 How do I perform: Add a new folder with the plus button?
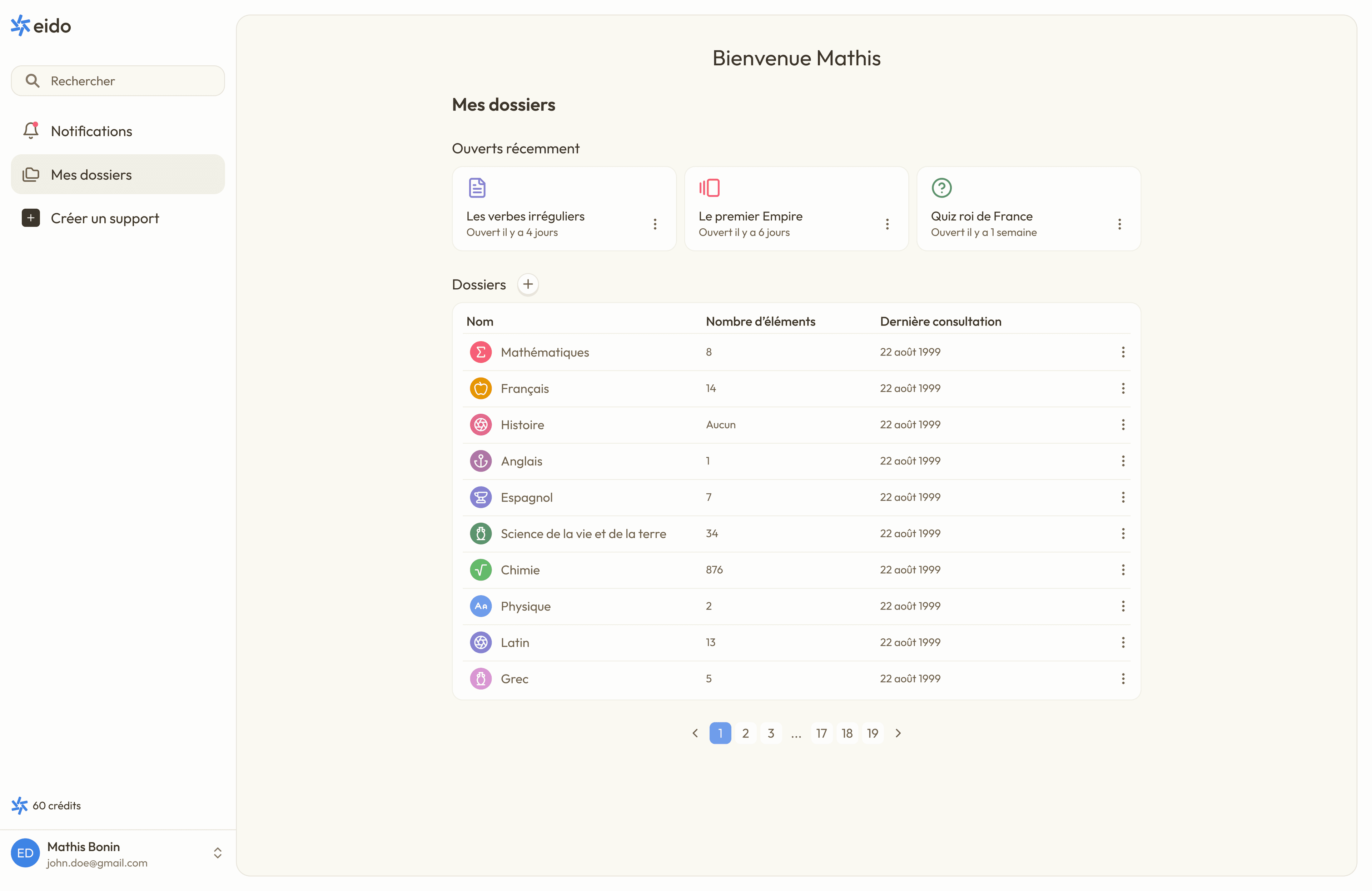click(x=527, y=284)
